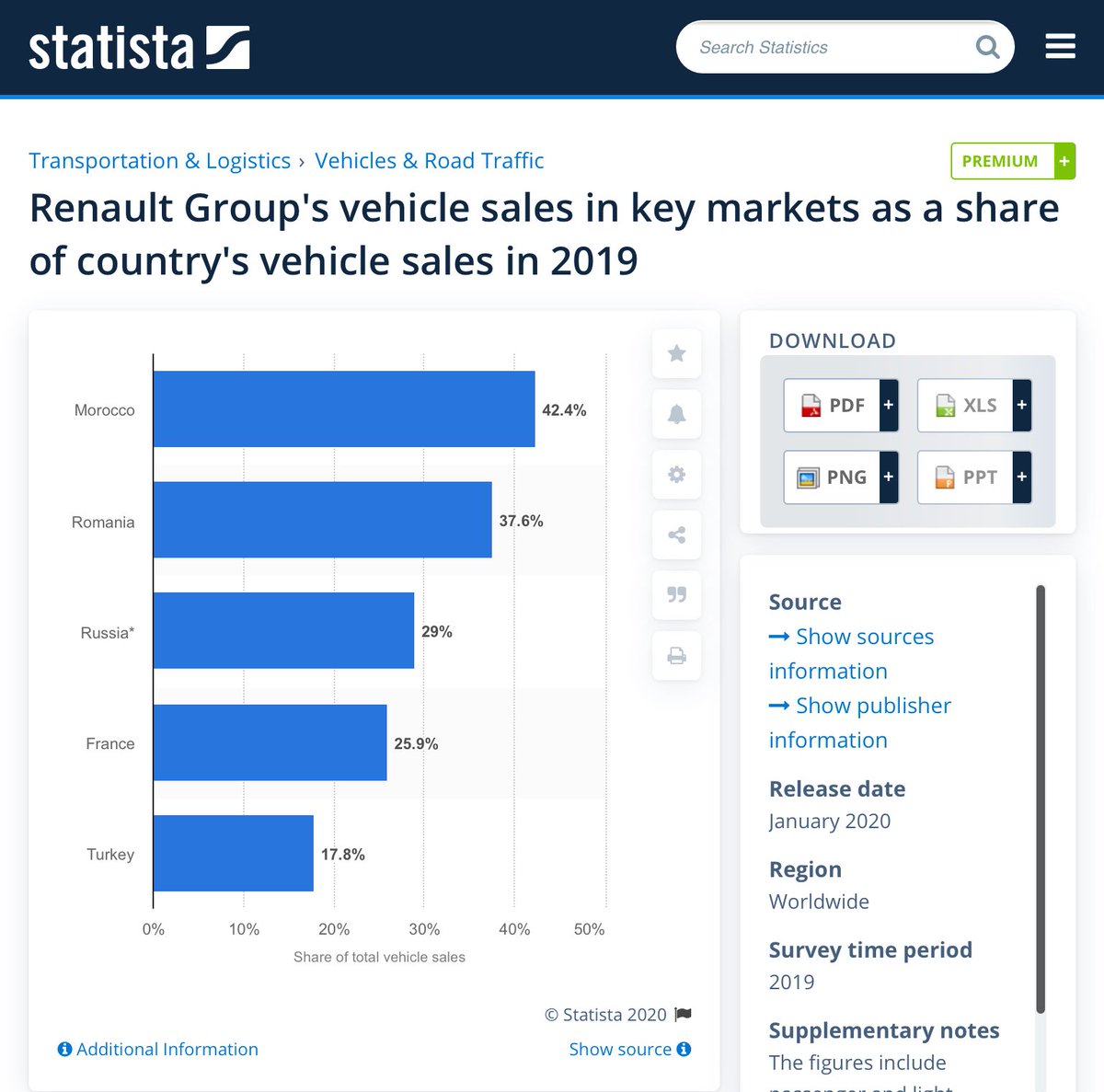Viewport: 1104px width, 1092px height.
Task: Download the chart as PPT
Action: coord(974,477)
